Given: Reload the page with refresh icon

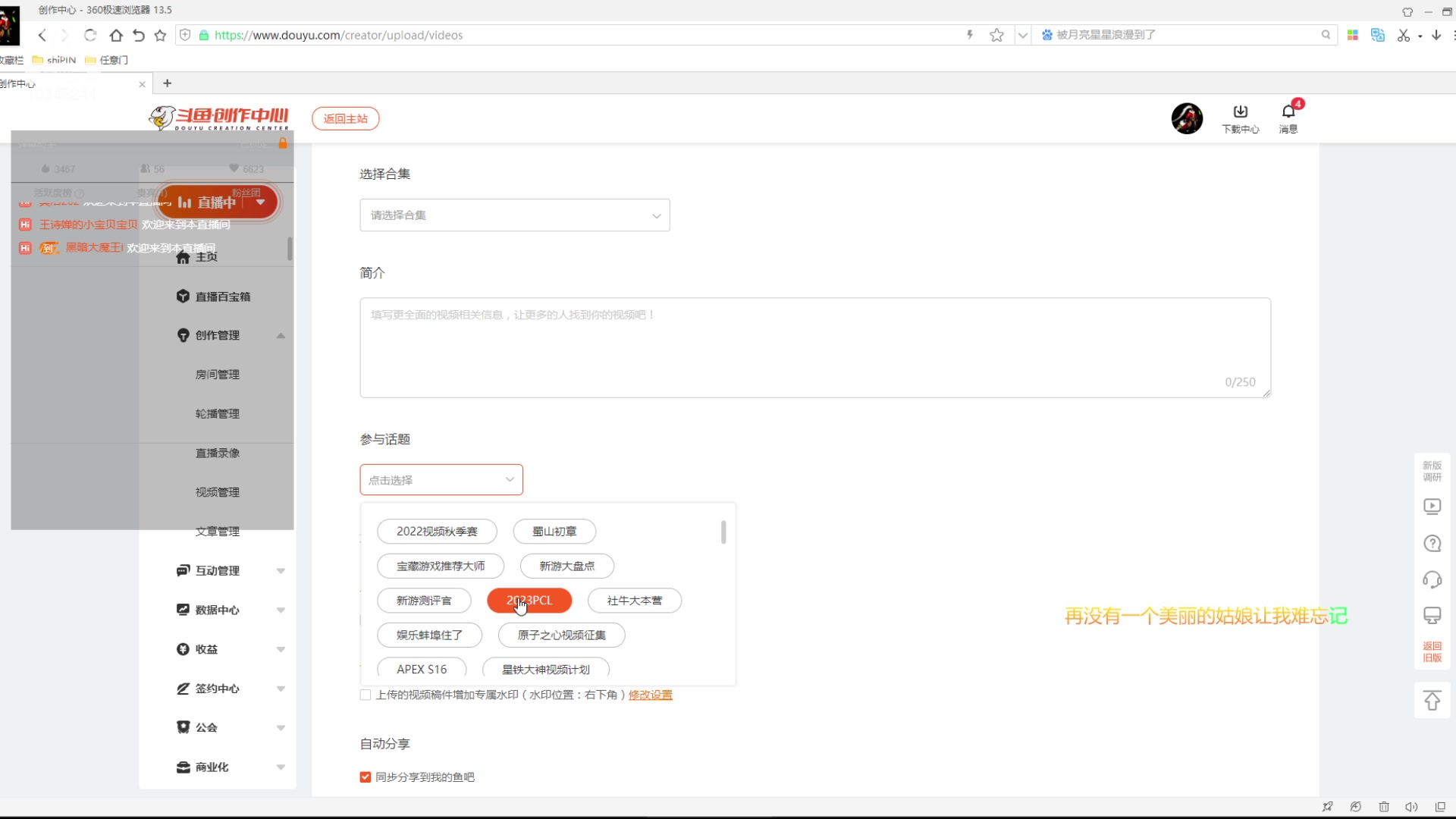Looking at the screenshot, I should pos(90,35).
